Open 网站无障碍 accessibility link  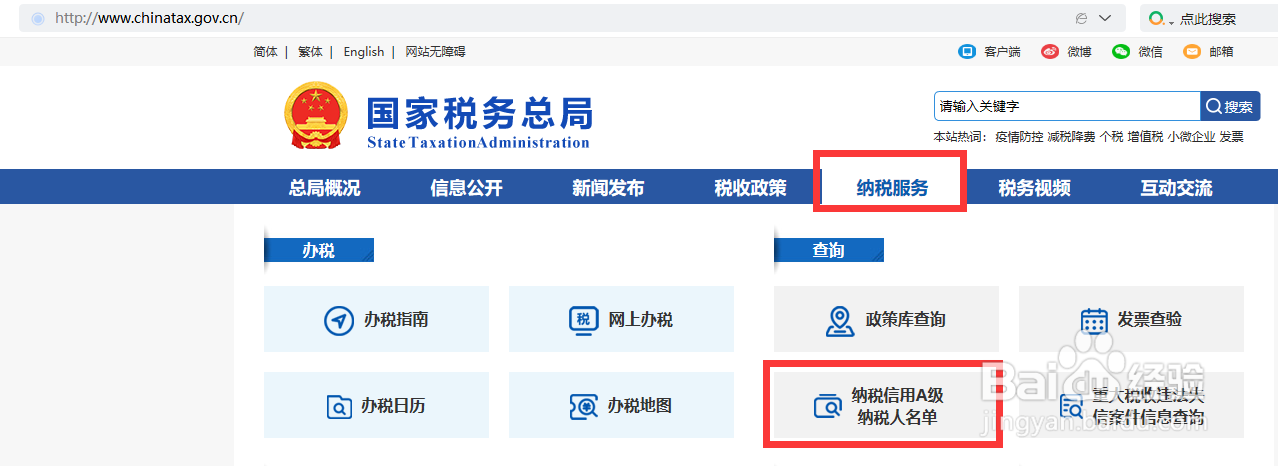pyautogui.click(x=435, y=52)
